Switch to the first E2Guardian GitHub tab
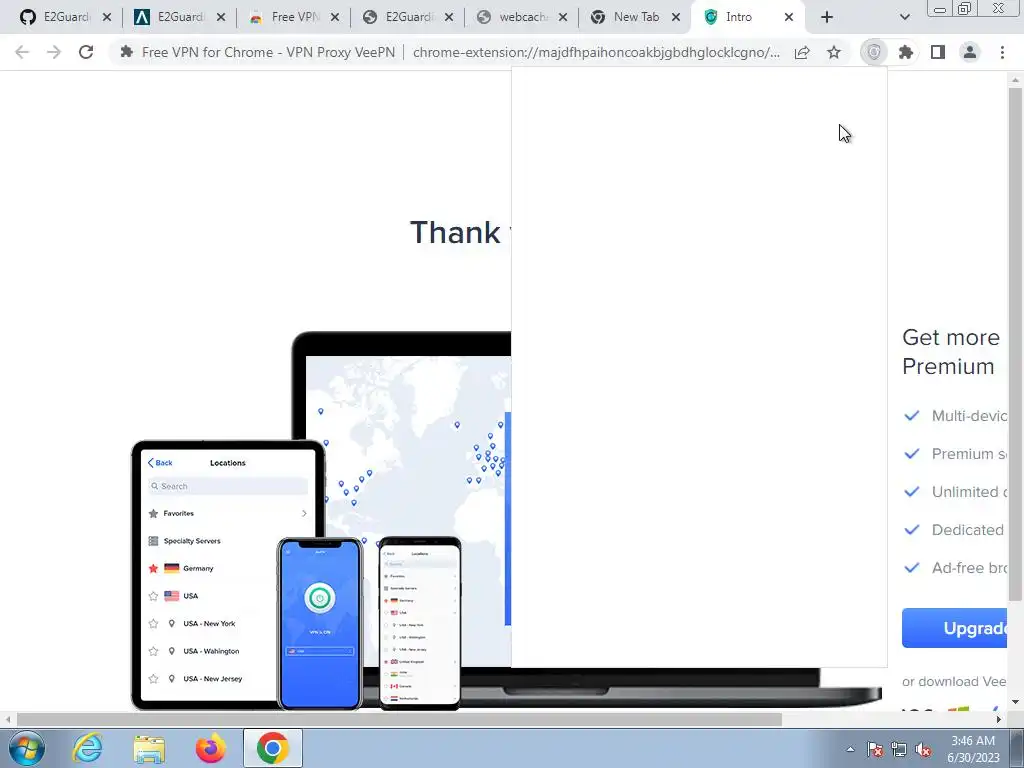The width and height of the screenshot is (1024, 768). point(56,17)
